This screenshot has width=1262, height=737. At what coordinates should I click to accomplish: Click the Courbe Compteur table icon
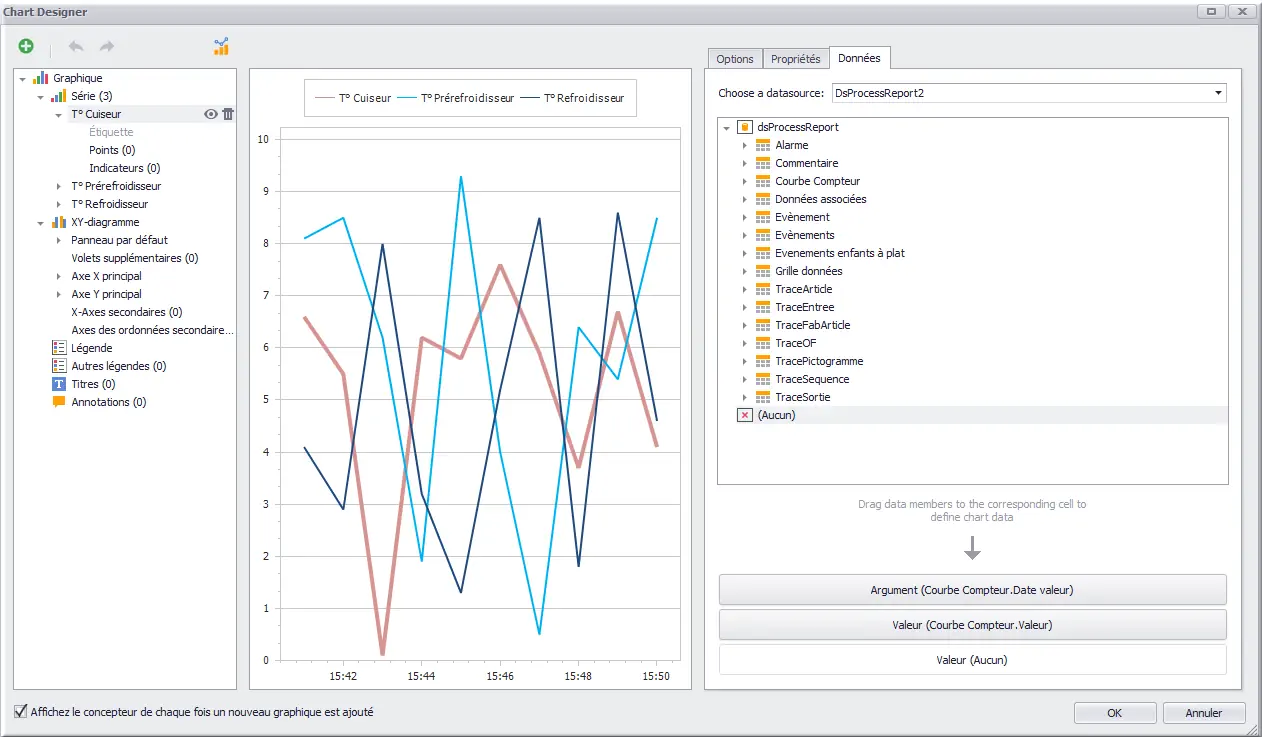click(763, 181)
